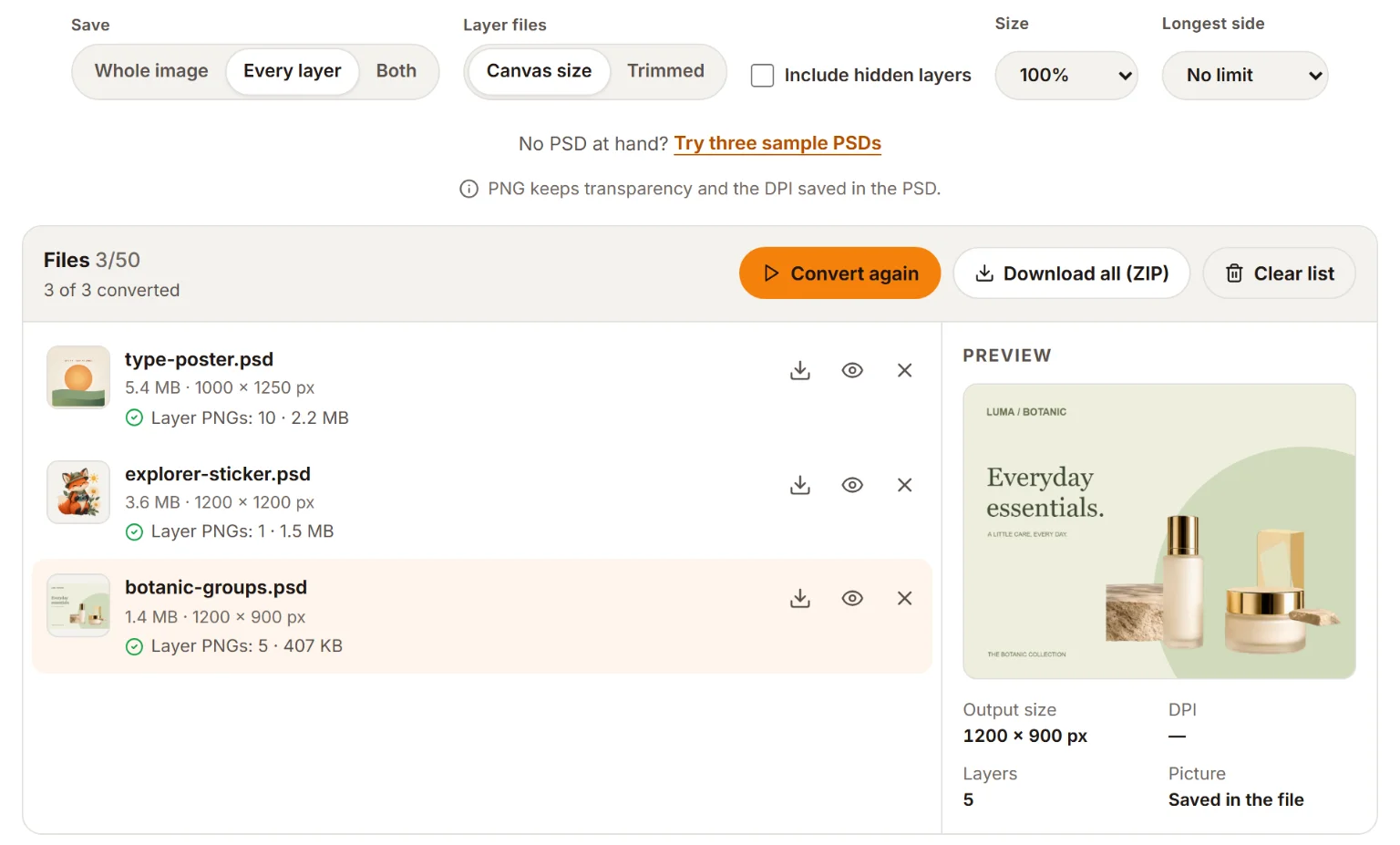This screenshot has width=1400, height=845.
Task: Click Convert again button
Action: click(839, 273)
